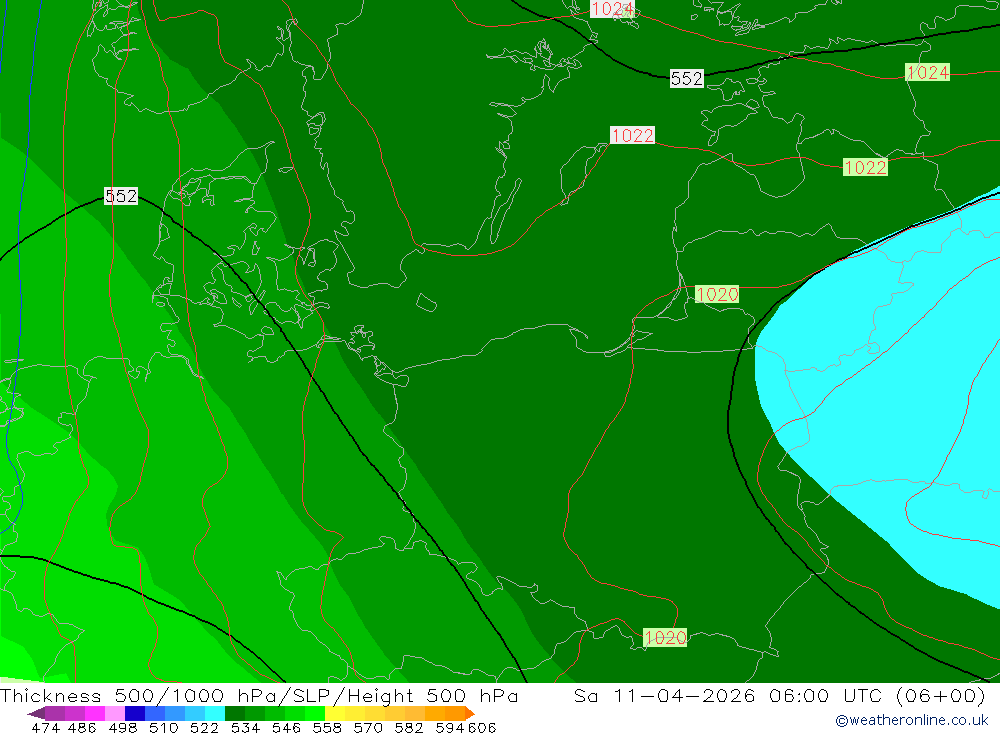Click the legend value 486

tap(82, 728)
